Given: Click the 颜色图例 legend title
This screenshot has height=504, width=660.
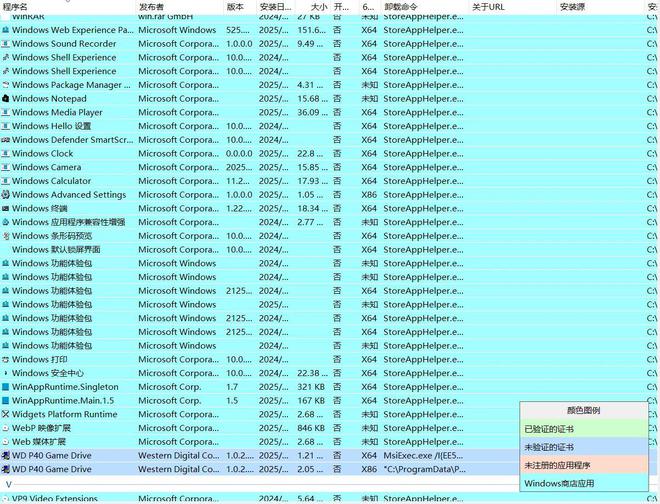Looking at the screenshot, I should [x=583, y=411].
